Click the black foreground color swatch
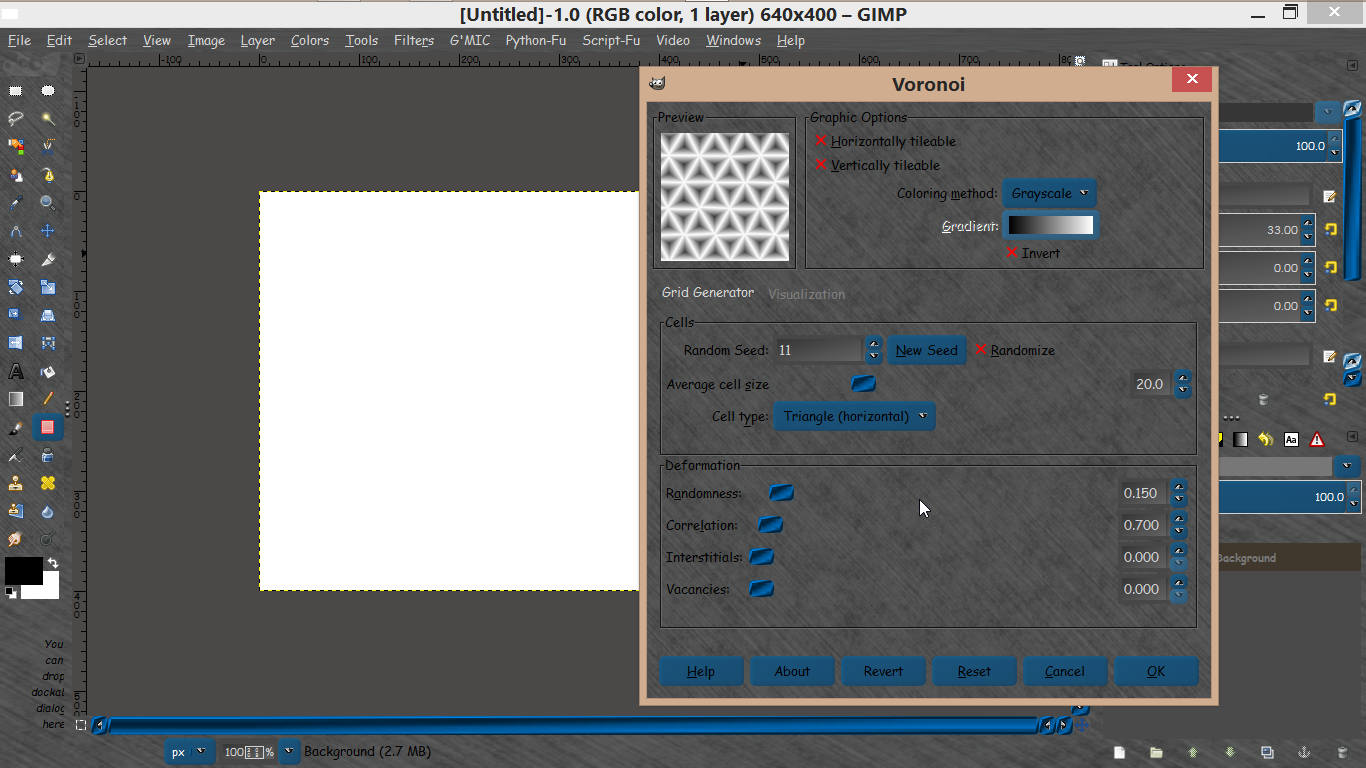The height and width of the screenshot is (768, 1366). pos(24,571)
